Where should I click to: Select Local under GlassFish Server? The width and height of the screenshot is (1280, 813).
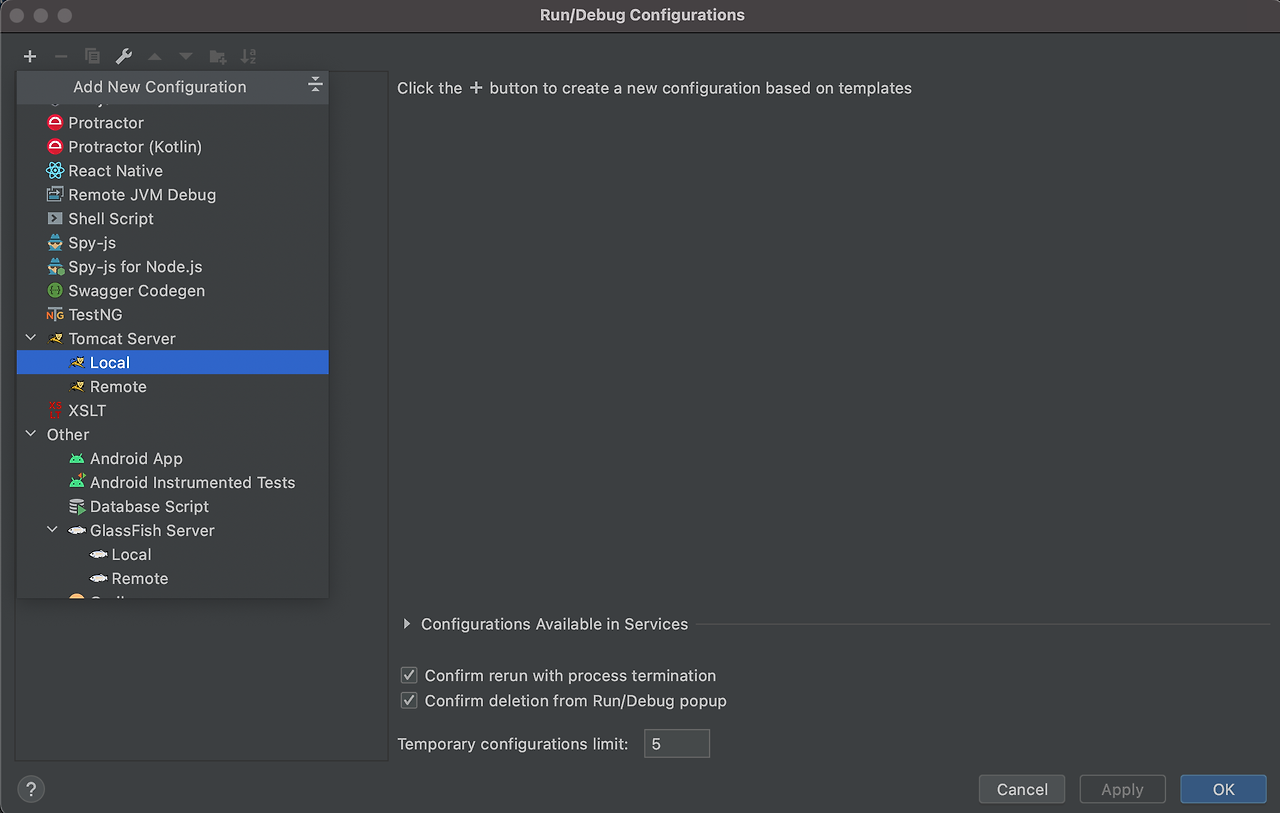coord(173,554)
